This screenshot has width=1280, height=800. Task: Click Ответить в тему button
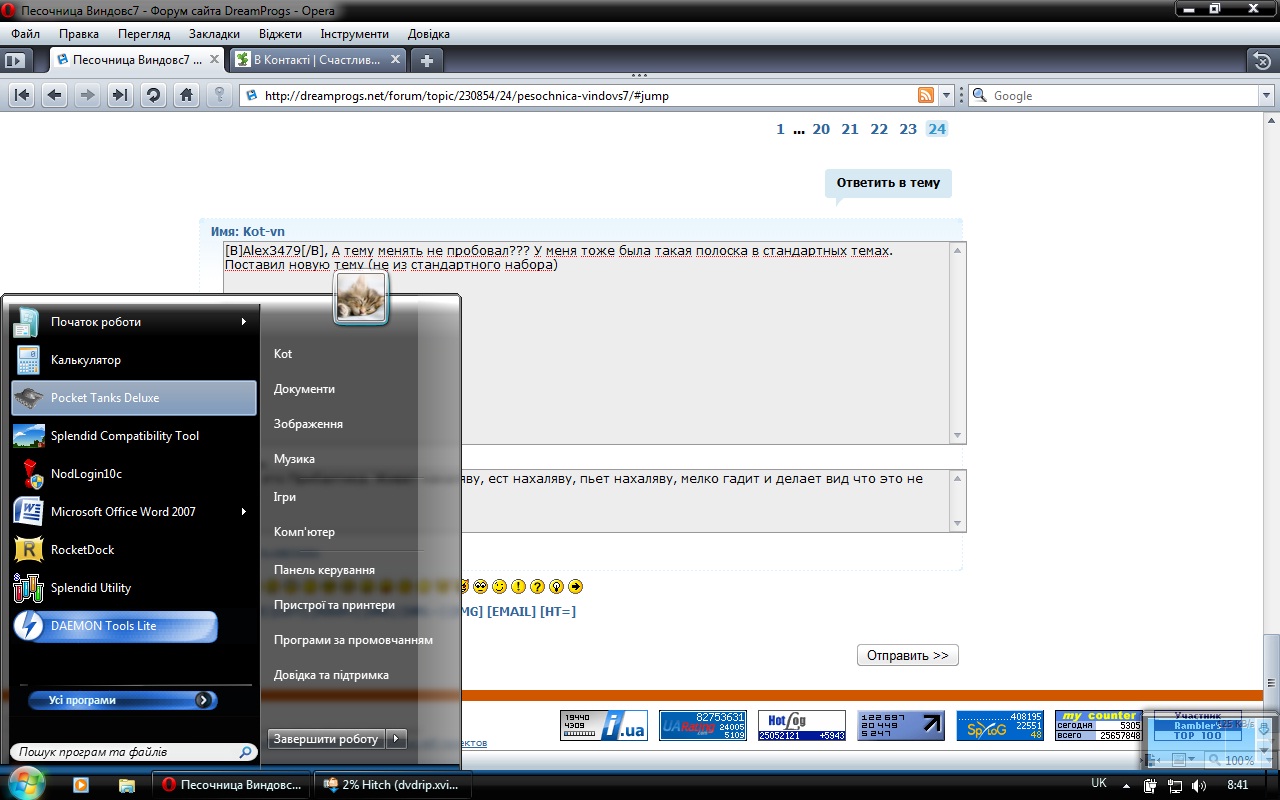click(x=888, y=183)
